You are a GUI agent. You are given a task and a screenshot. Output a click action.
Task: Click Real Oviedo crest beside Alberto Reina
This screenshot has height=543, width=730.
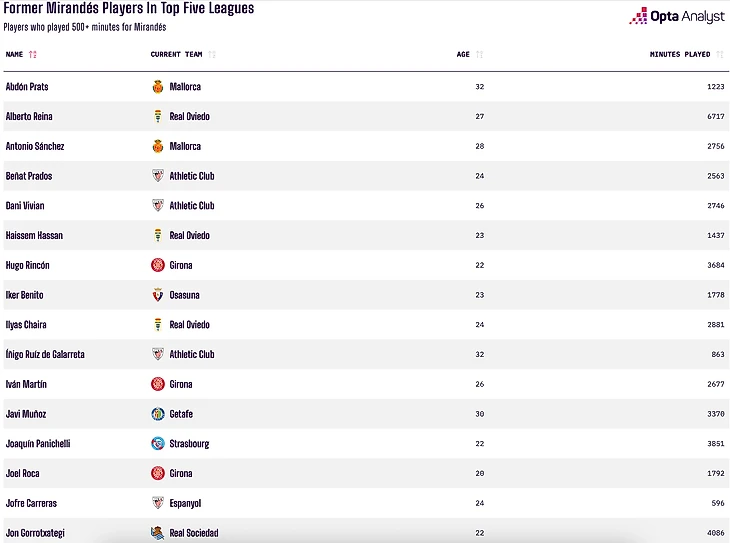158,116
